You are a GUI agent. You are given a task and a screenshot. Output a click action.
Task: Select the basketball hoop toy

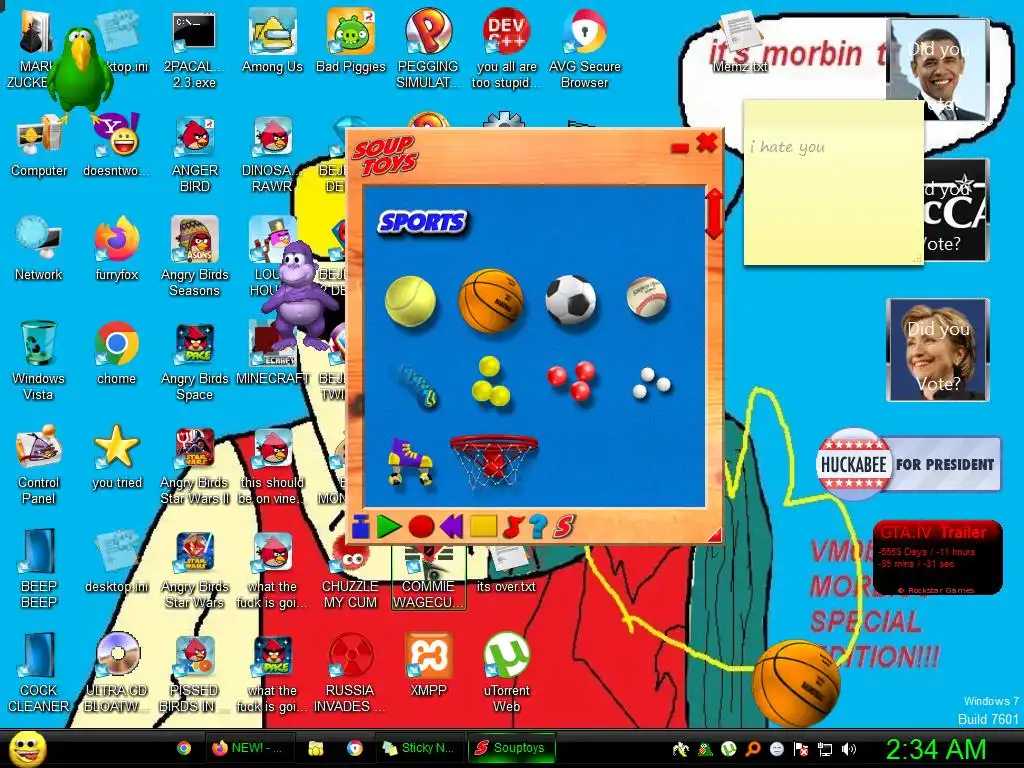point(494,462)
